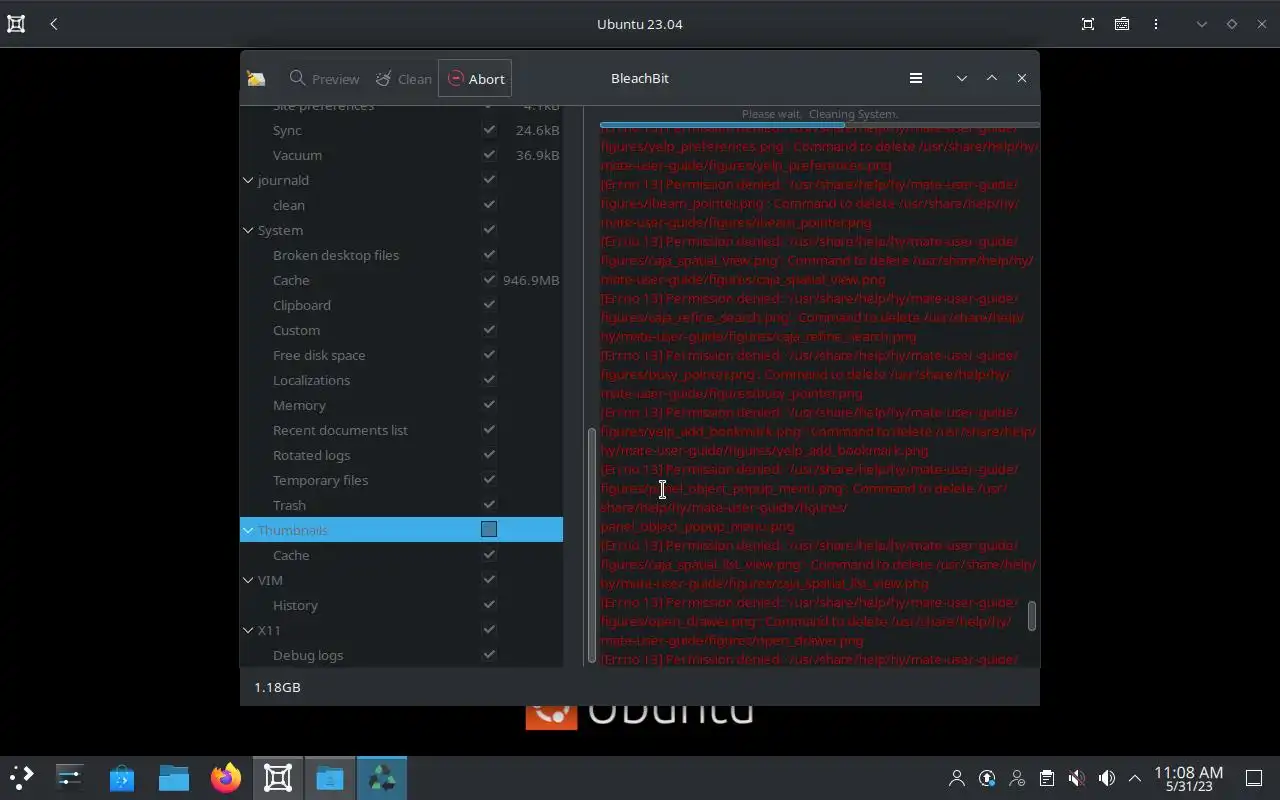Open the volume speaker tray icon
The width and height of the screenshot is (1280, 800).
click(1107, 778)
